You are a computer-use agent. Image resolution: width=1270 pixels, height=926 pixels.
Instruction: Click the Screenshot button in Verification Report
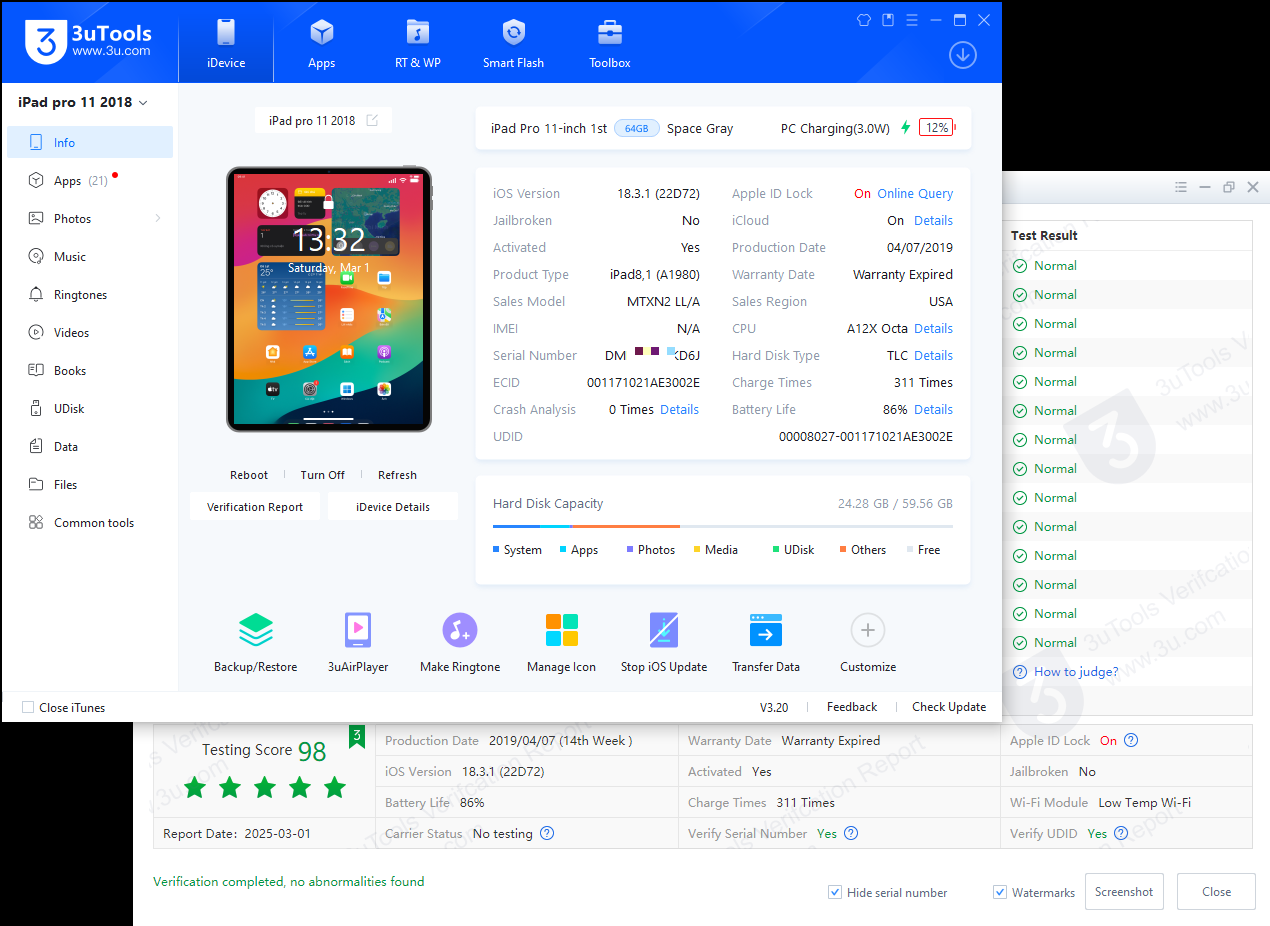(1124, 892)
